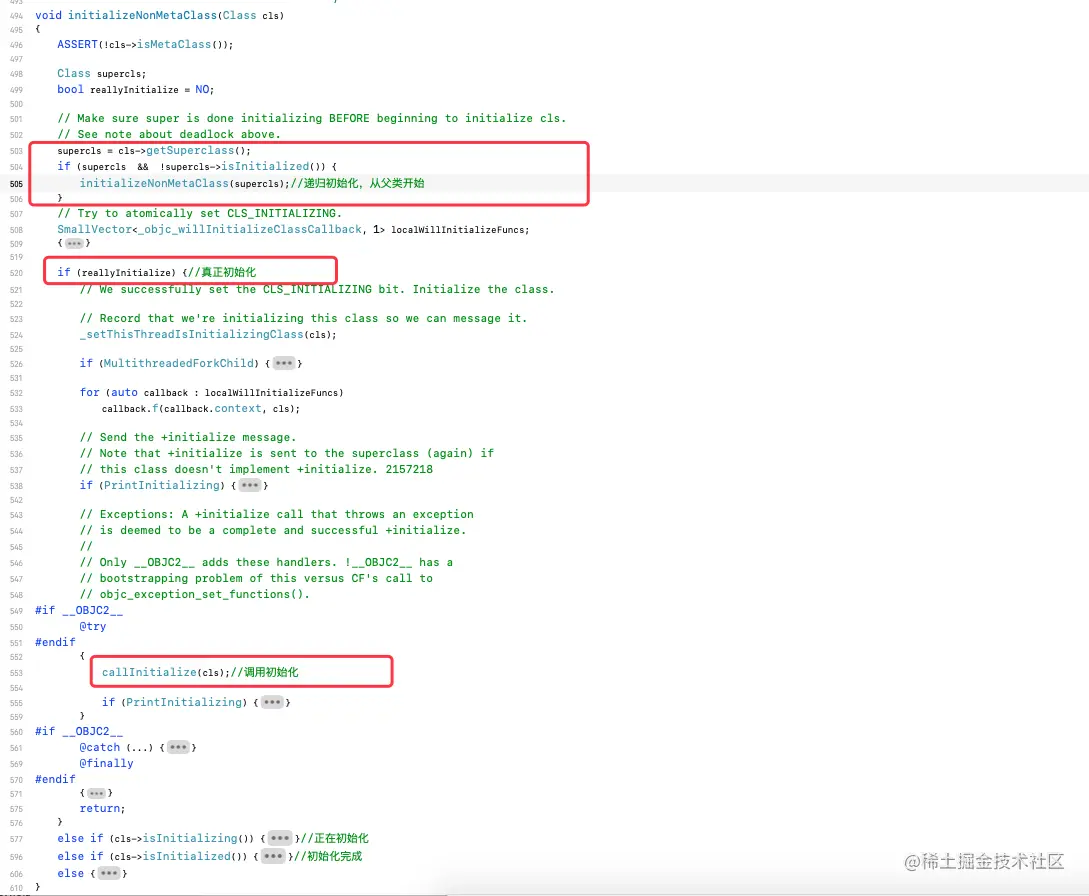Click line number 520 in the gutter
The width and height of the screenshot is (1089, 896).
(17, 273)
